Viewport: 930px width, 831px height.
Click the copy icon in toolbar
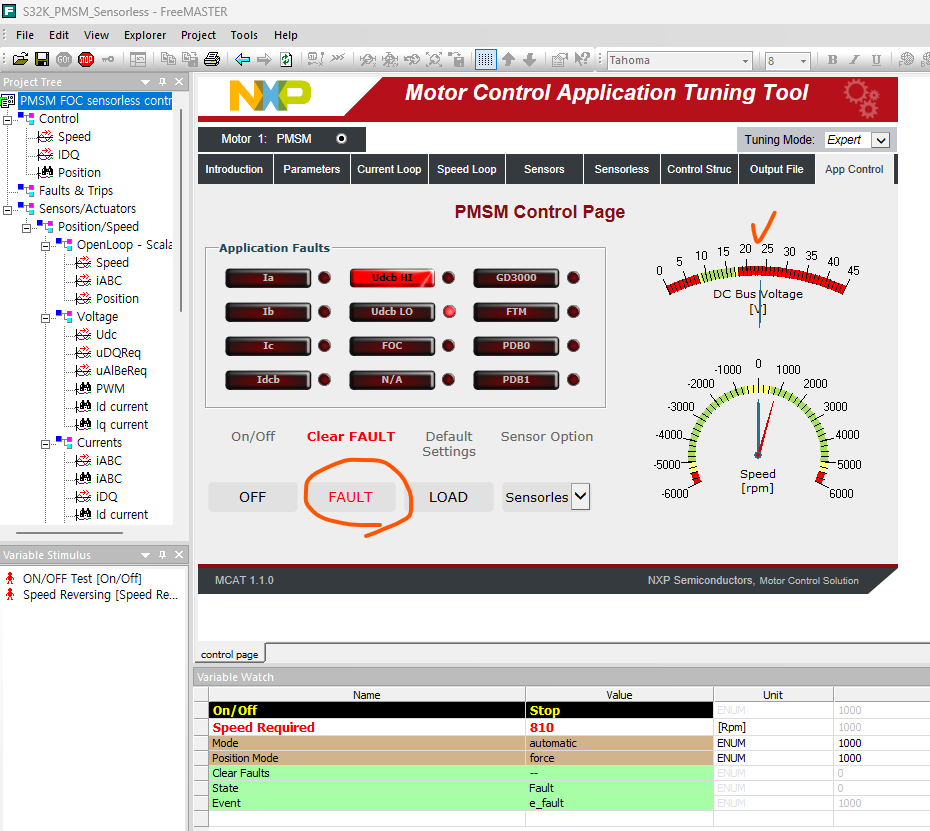click(x=168, y=59)
